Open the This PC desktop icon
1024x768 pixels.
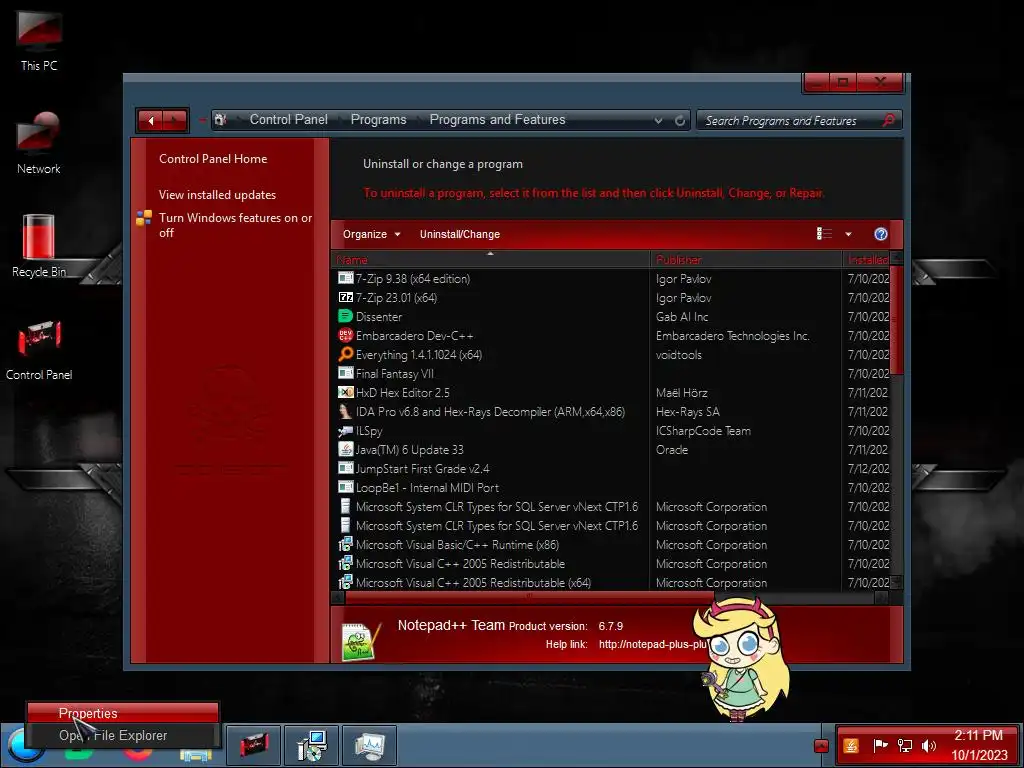[39, 39]
